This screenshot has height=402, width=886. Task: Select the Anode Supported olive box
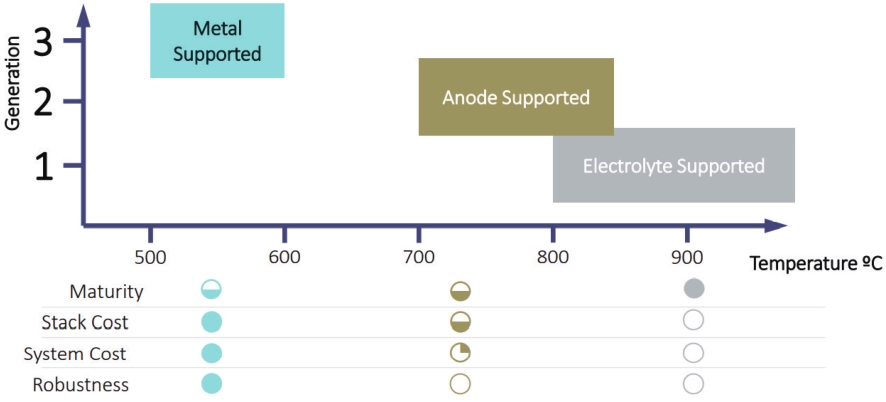click(516, 97)
